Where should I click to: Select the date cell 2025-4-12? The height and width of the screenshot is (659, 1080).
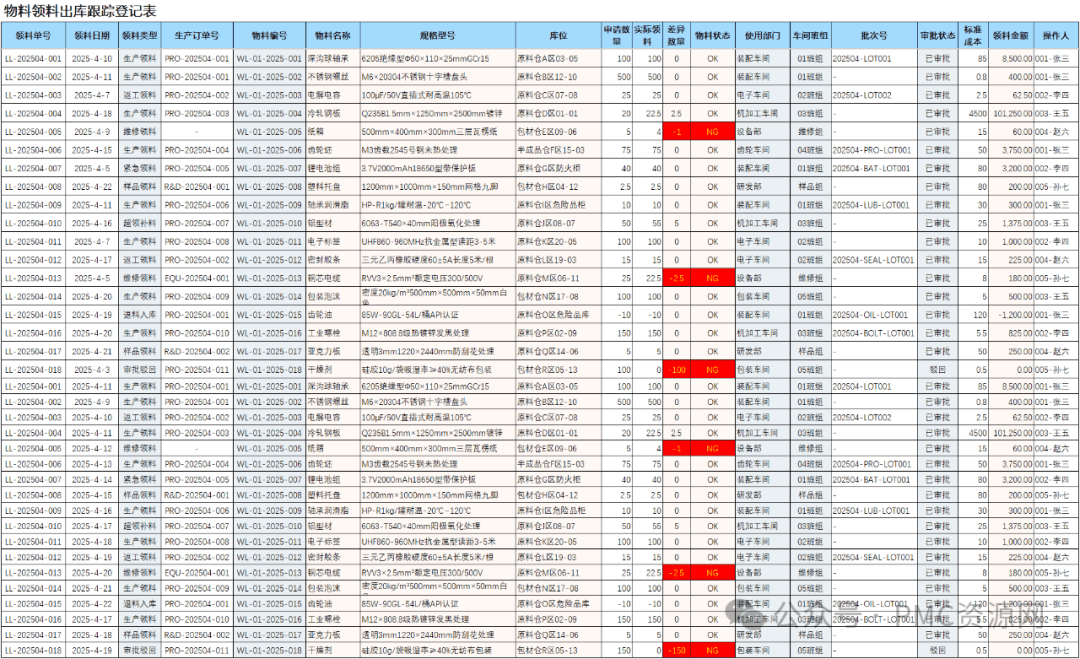point(92,448)
